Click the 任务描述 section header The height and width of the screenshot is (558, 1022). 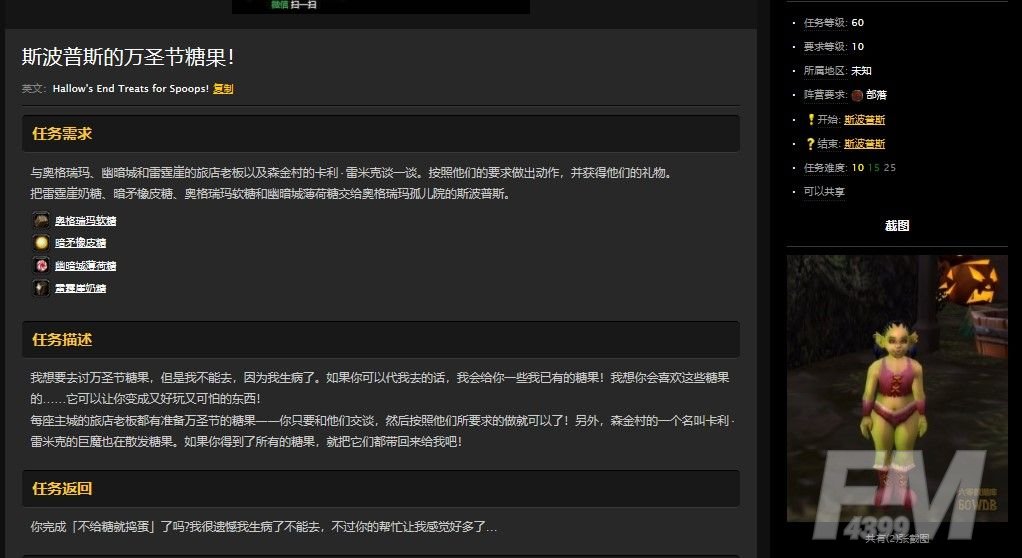click(381, 340)
